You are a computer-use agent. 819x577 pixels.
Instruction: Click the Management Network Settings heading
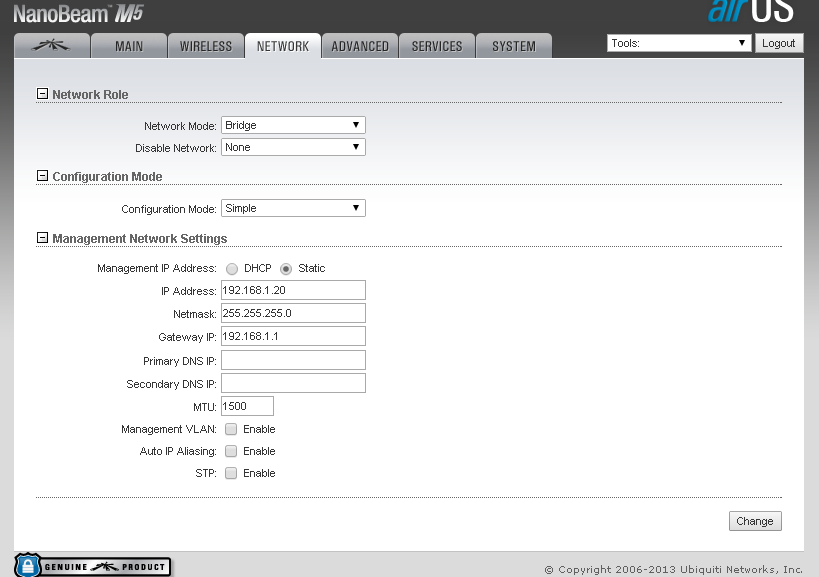tap(140, 239)
